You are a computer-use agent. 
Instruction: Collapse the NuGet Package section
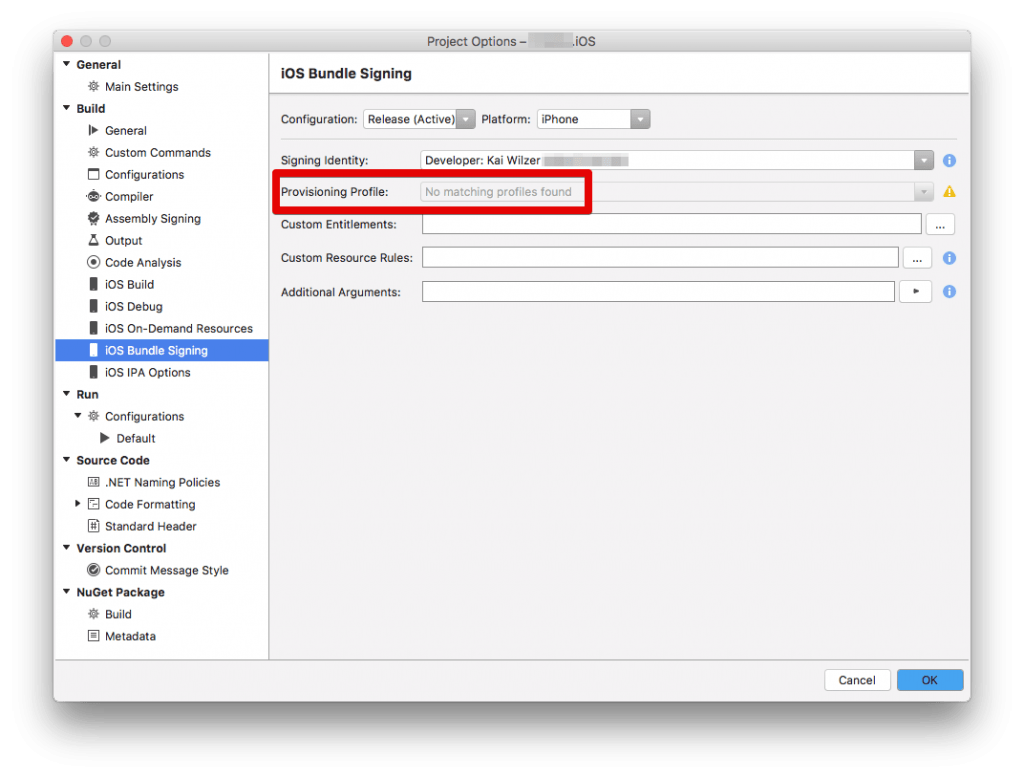(x=67, y=592)
